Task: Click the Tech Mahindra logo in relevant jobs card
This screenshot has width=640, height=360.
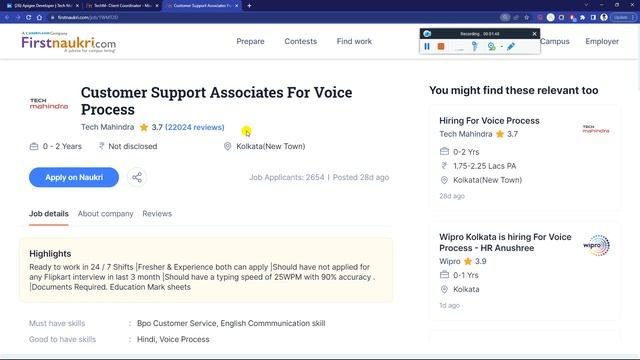Action: coord(596,129)
